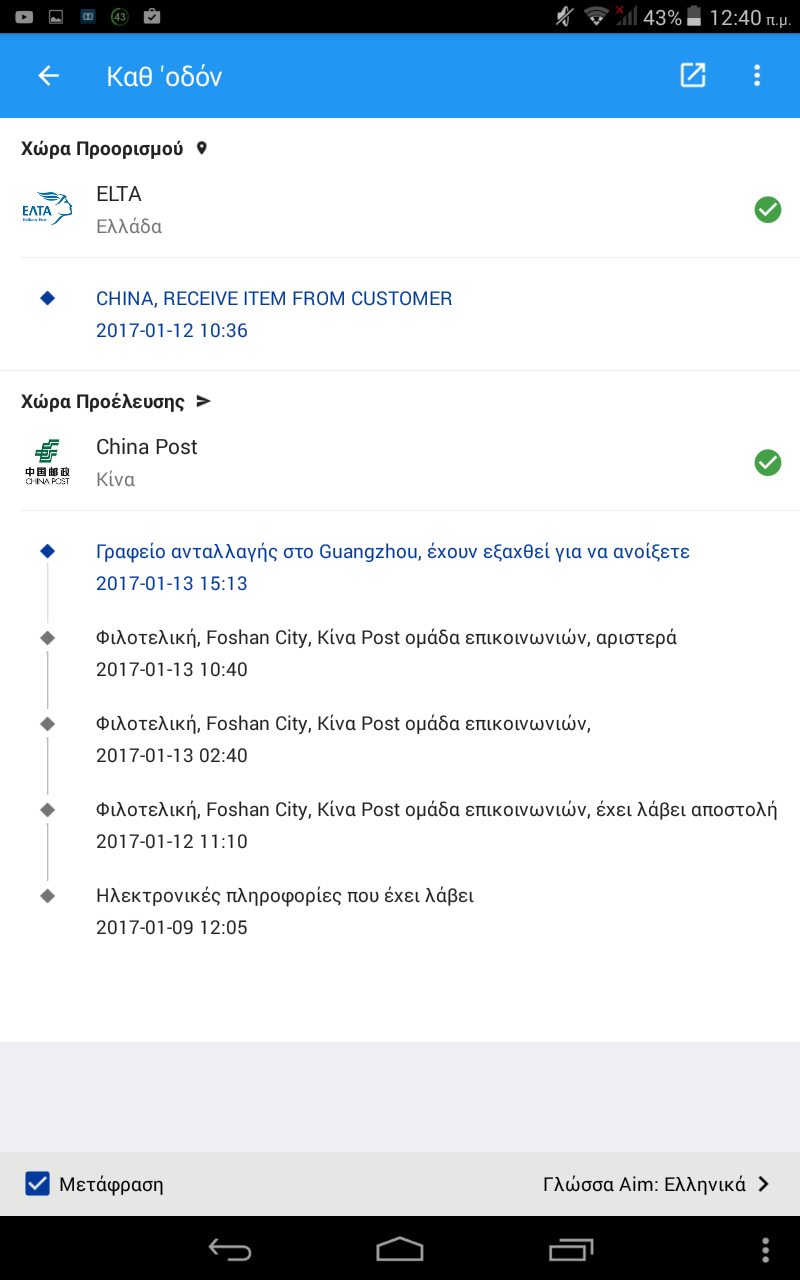Open Γλώσσα Aim: Ελληνικά language selector
Image resolution: width=800 pixels, height=1280 pixels.
click(x=644, y=1184)
